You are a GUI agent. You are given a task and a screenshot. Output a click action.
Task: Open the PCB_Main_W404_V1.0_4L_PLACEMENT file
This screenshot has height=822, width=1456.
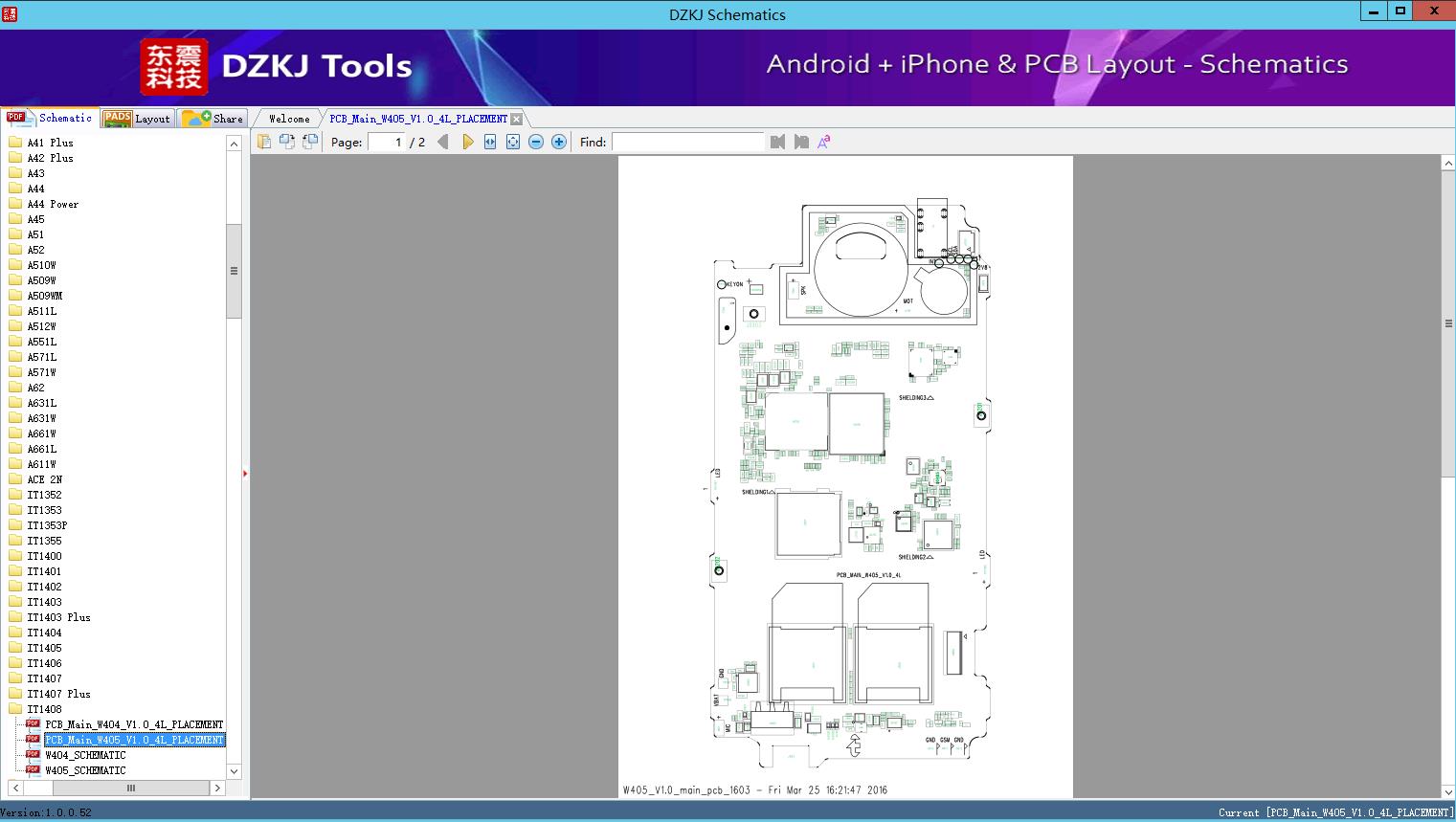click(134, 724)
